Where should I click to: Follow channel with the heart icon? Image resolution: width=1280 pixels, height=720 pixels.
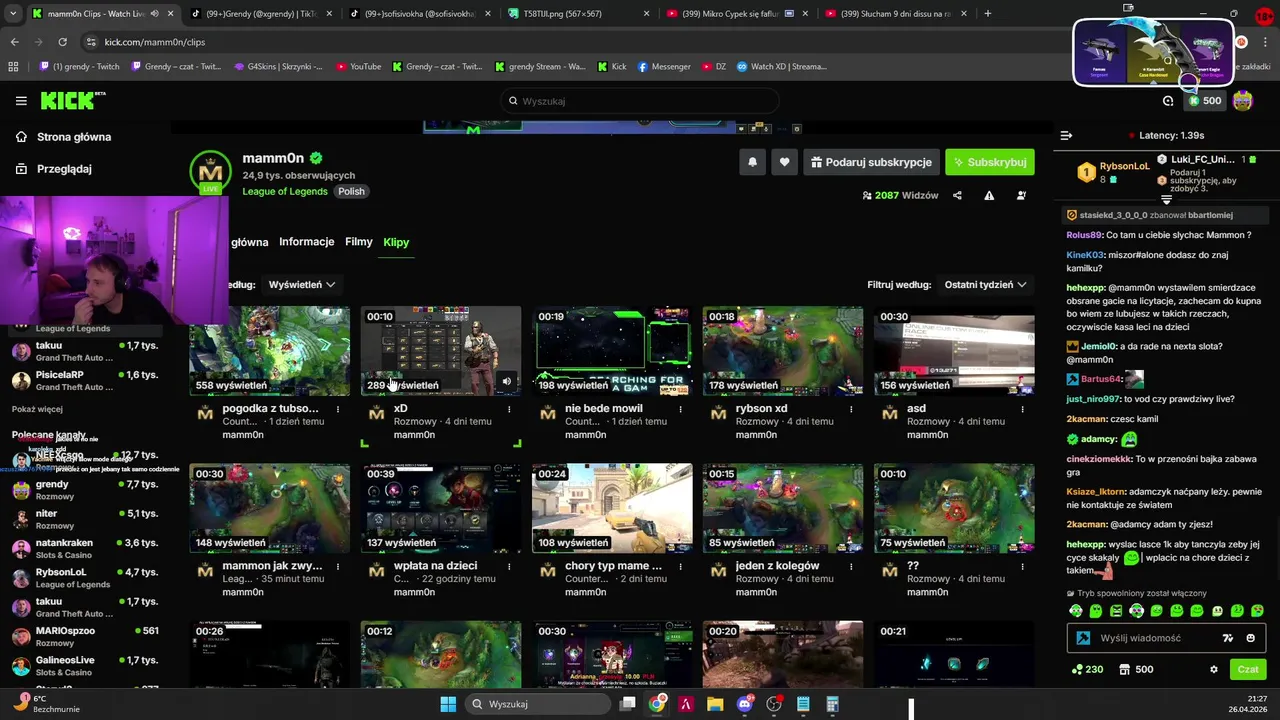coord(784,162)
